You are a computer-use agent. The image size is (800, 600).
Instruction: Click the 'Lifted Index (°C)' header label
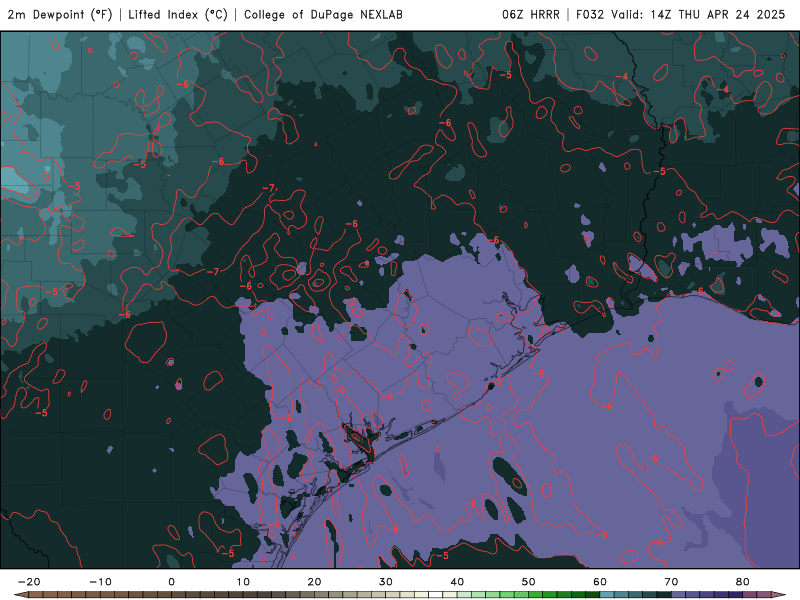[x=178, y=14]
